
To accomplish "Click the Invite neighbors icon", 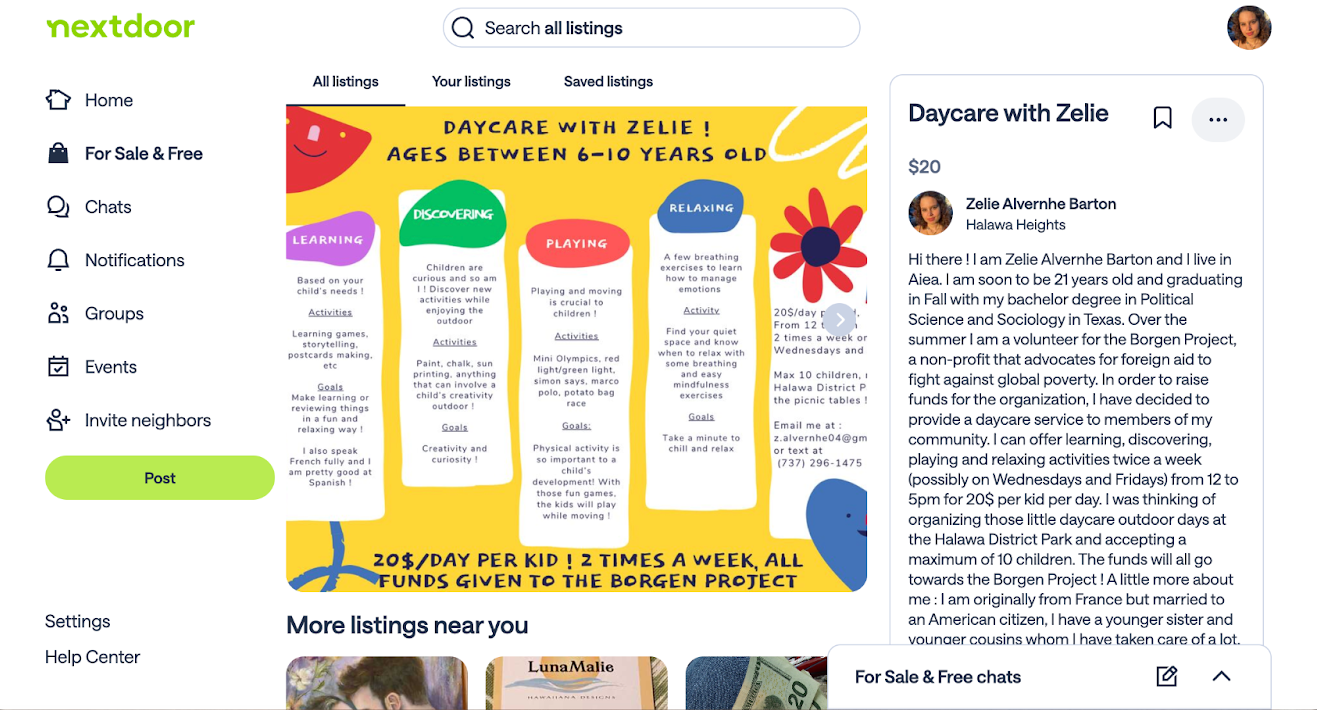I will pos(59,420).
